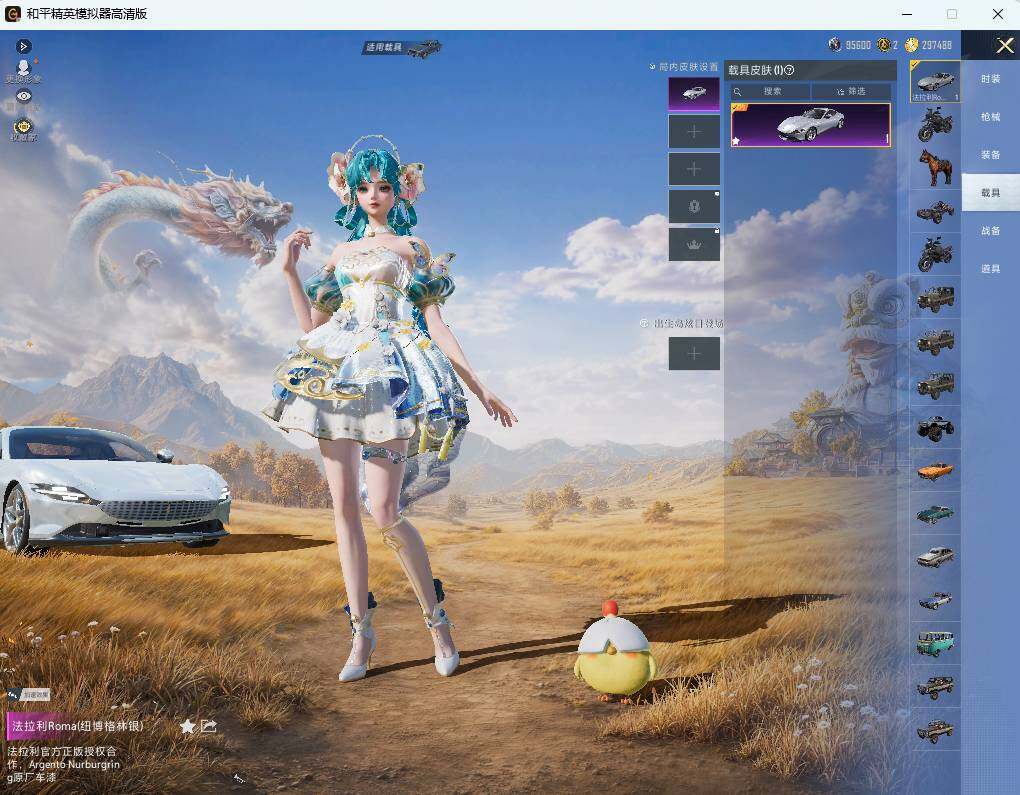Switch to the 装备 tab
This screenshot has width=1020, height=795.
tap(991, 155)
